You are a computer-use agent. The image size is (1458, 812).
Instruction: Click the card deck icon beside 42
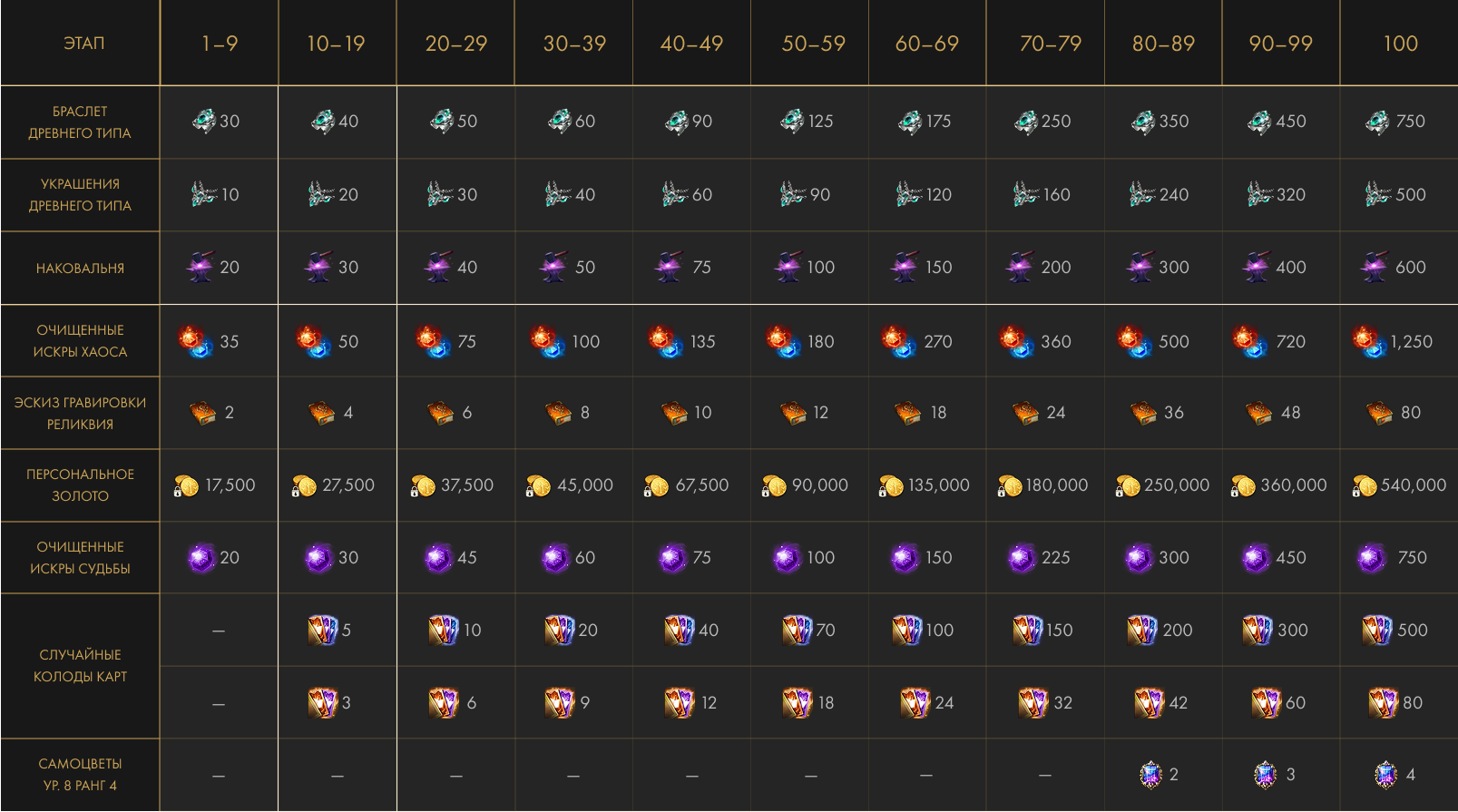1149,702
